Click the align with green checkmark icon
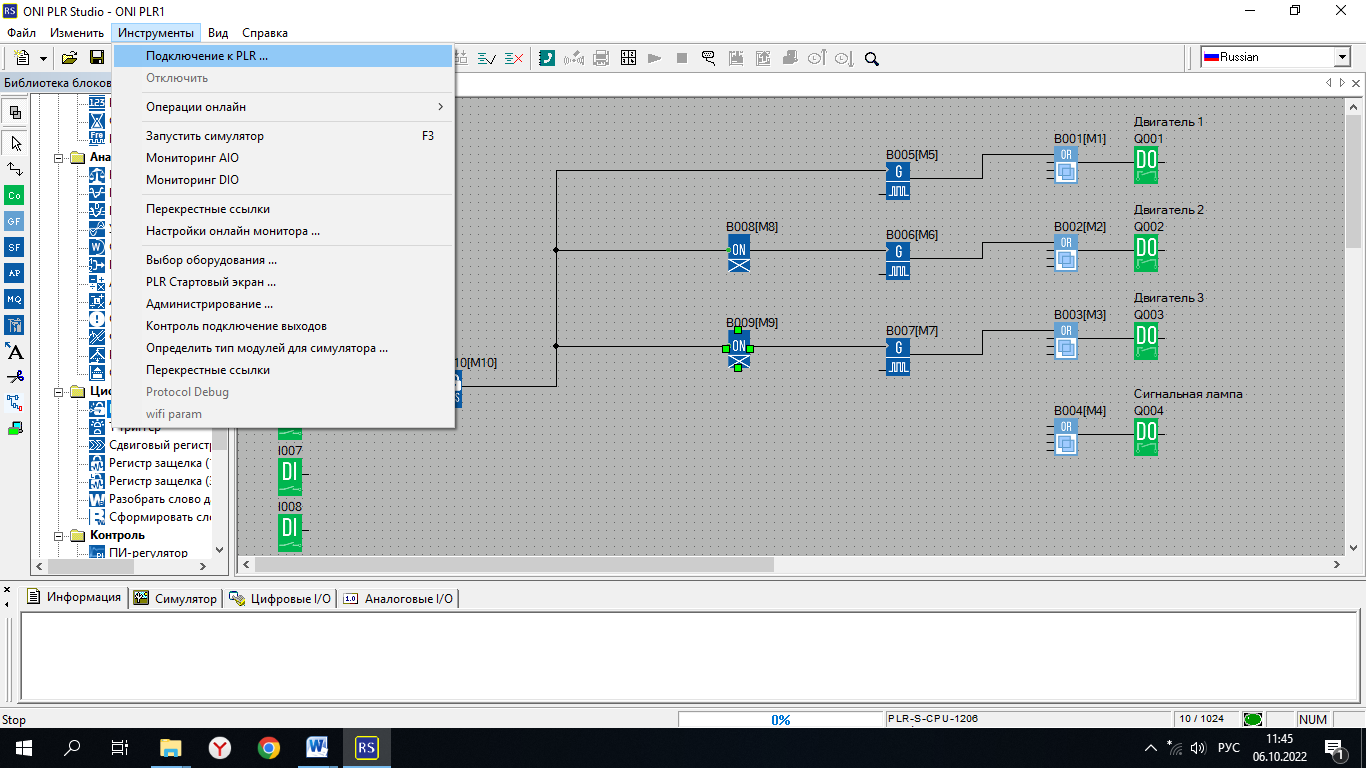The image size is (1366, 768). click(487, 58)
